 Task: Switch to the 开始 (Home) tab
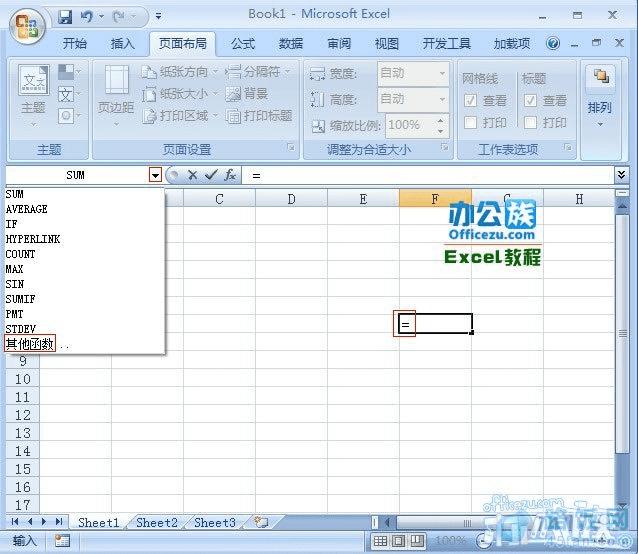[x=75, y=44]
